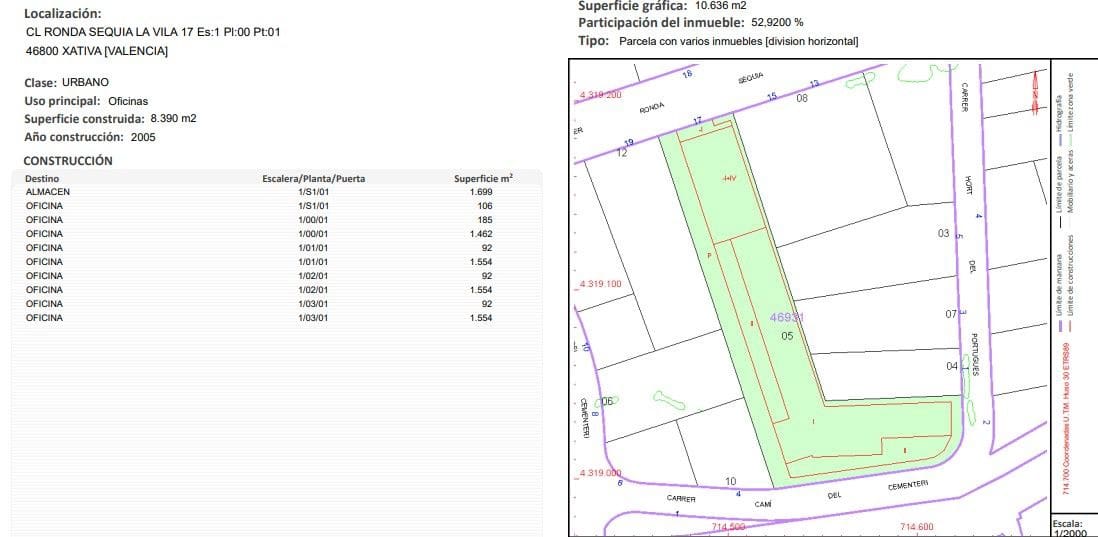This screenshot has width=1098, height=537.
Task: Click coordinate label '714.500' on map
Action: click(x=728, y=527)
